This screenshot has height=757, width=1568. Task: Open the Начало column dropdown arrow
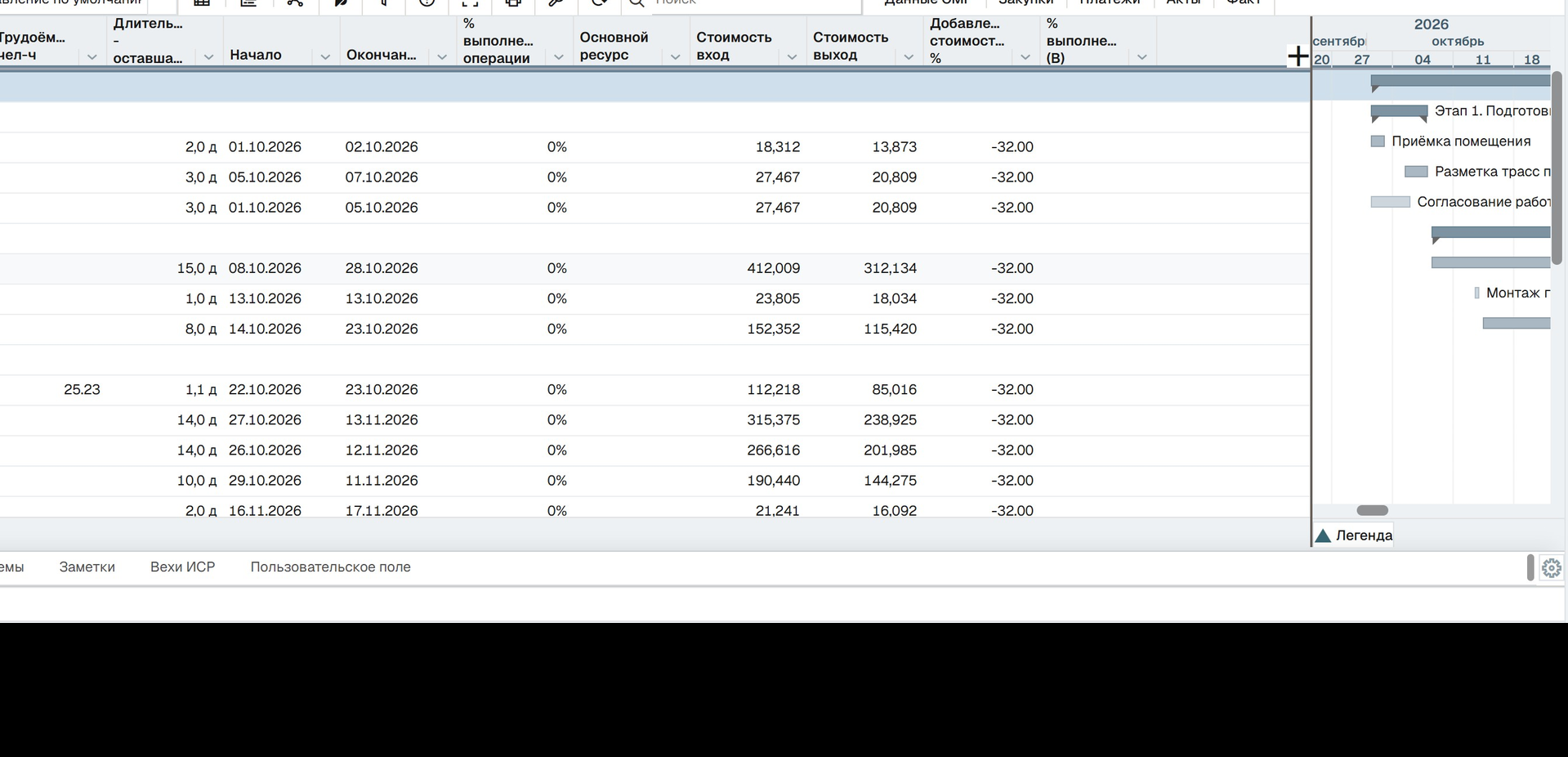point(325,56)
